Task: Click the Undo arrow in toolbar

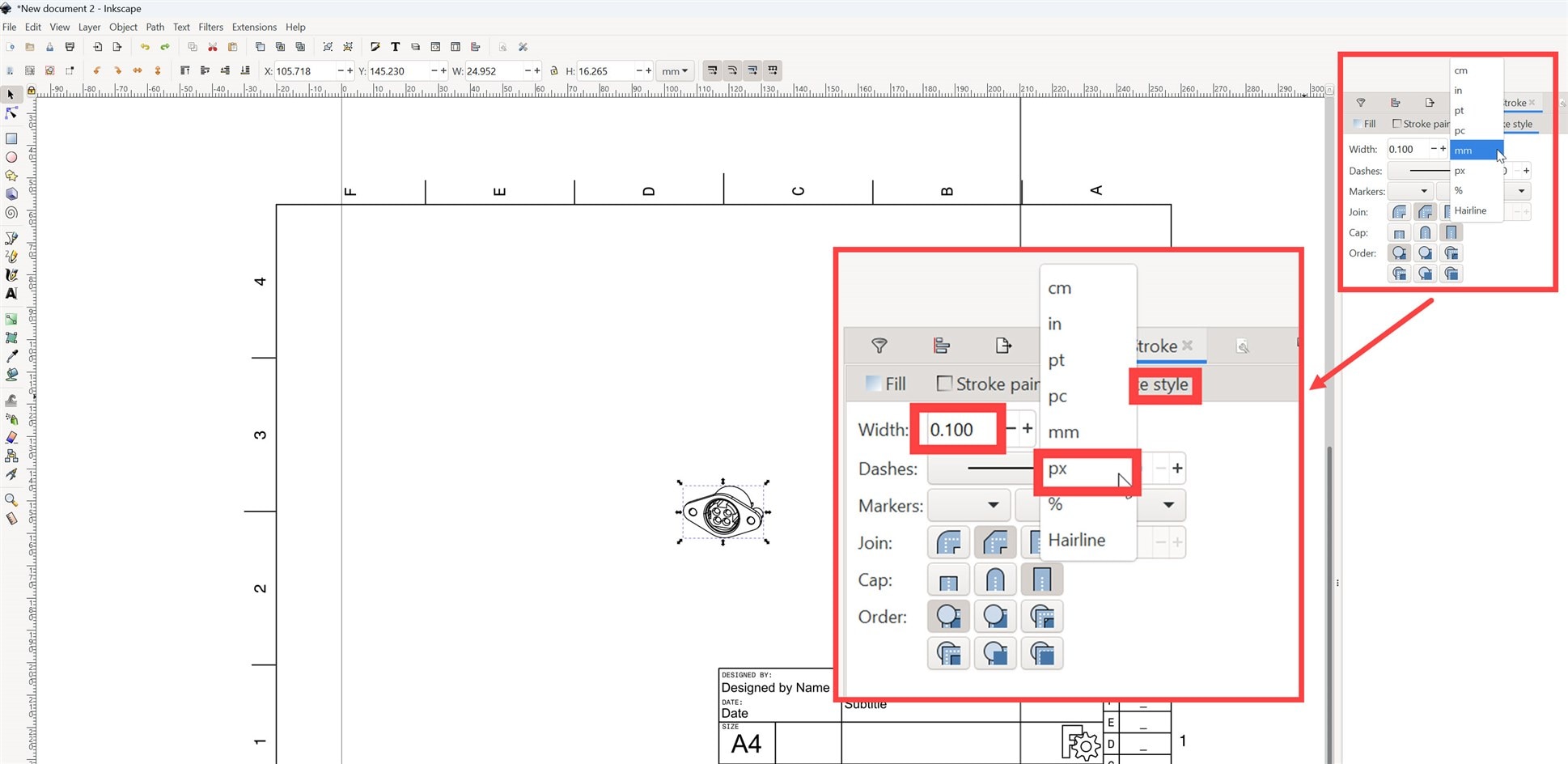Action: [145, 47]
